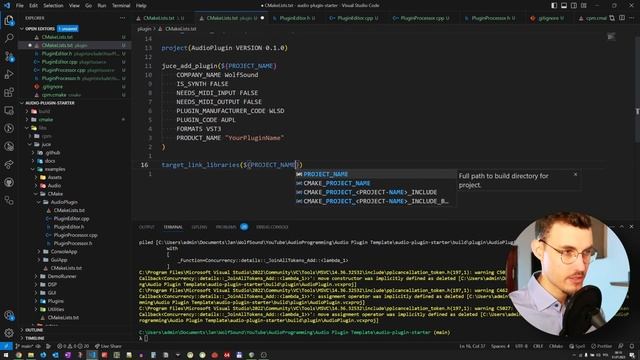Open the Run and Debug view

pyautogui.click(x=9, y=74)
